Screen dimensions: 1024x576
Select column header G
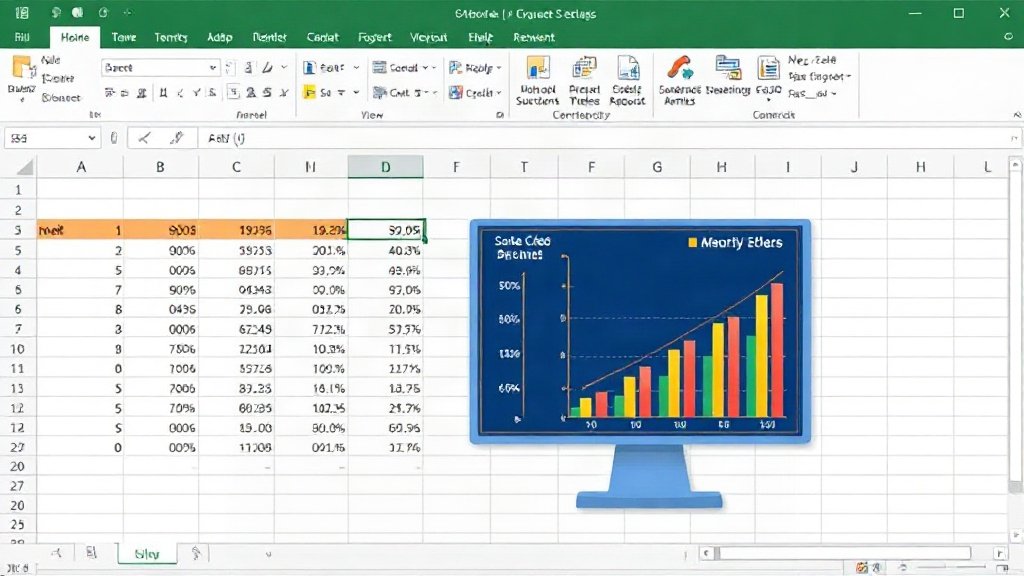click(657, 167)
